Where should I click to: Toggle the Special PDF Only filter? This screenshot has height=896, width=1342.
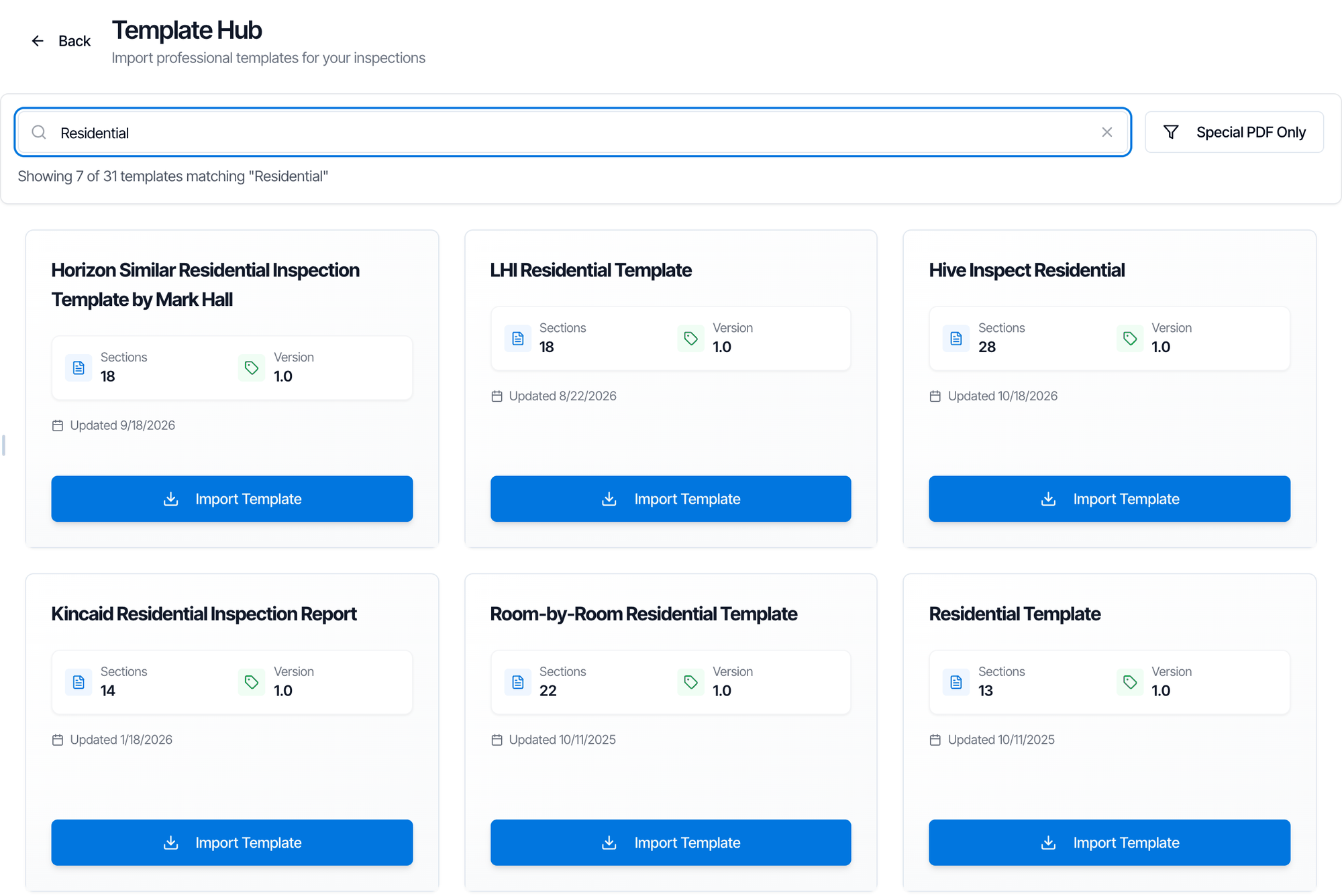pos(1234,132)
